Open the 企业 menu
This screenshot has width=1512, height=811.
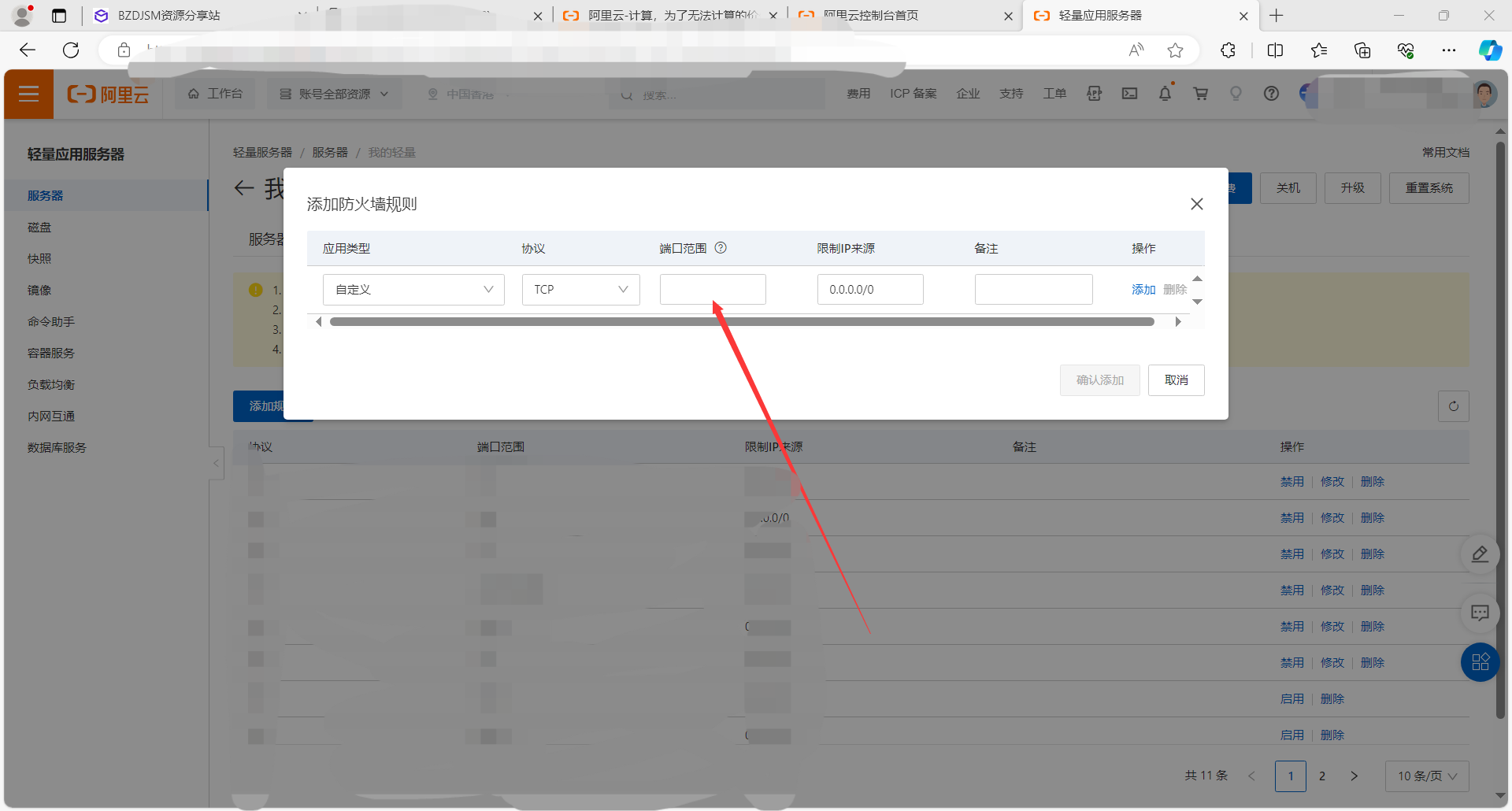click(x=968, y=94)
